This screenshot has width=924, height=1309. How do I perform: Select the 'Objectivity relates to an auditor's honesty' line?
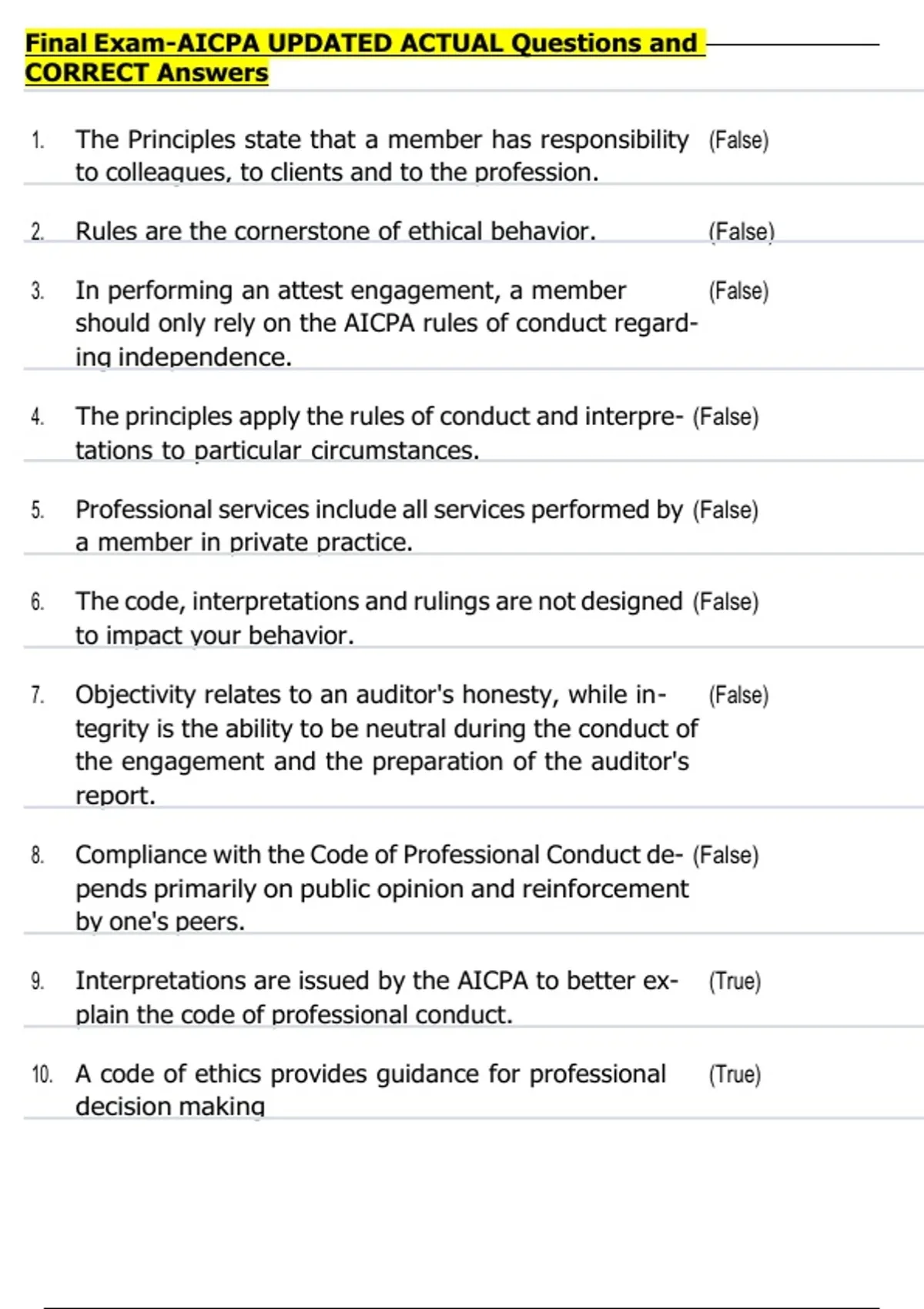[x=371, y=695]
